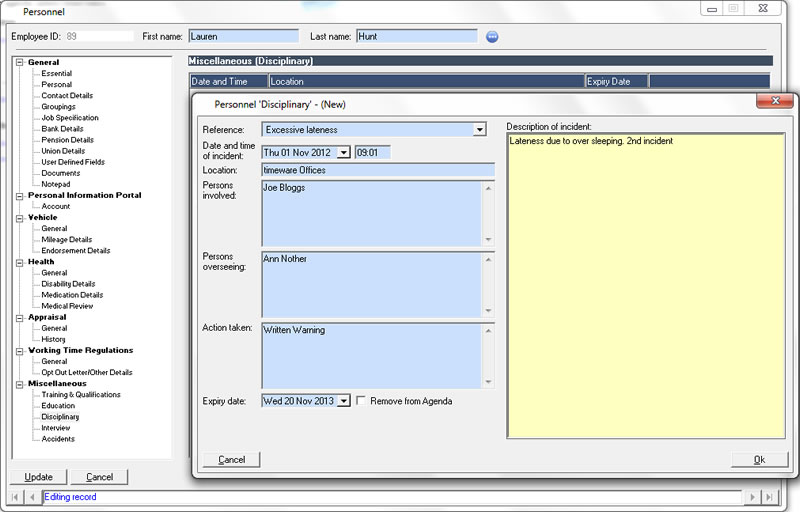Click the blue ellipsis icon beside Last name
Viewport: 800px width, 512px height.
492,37
